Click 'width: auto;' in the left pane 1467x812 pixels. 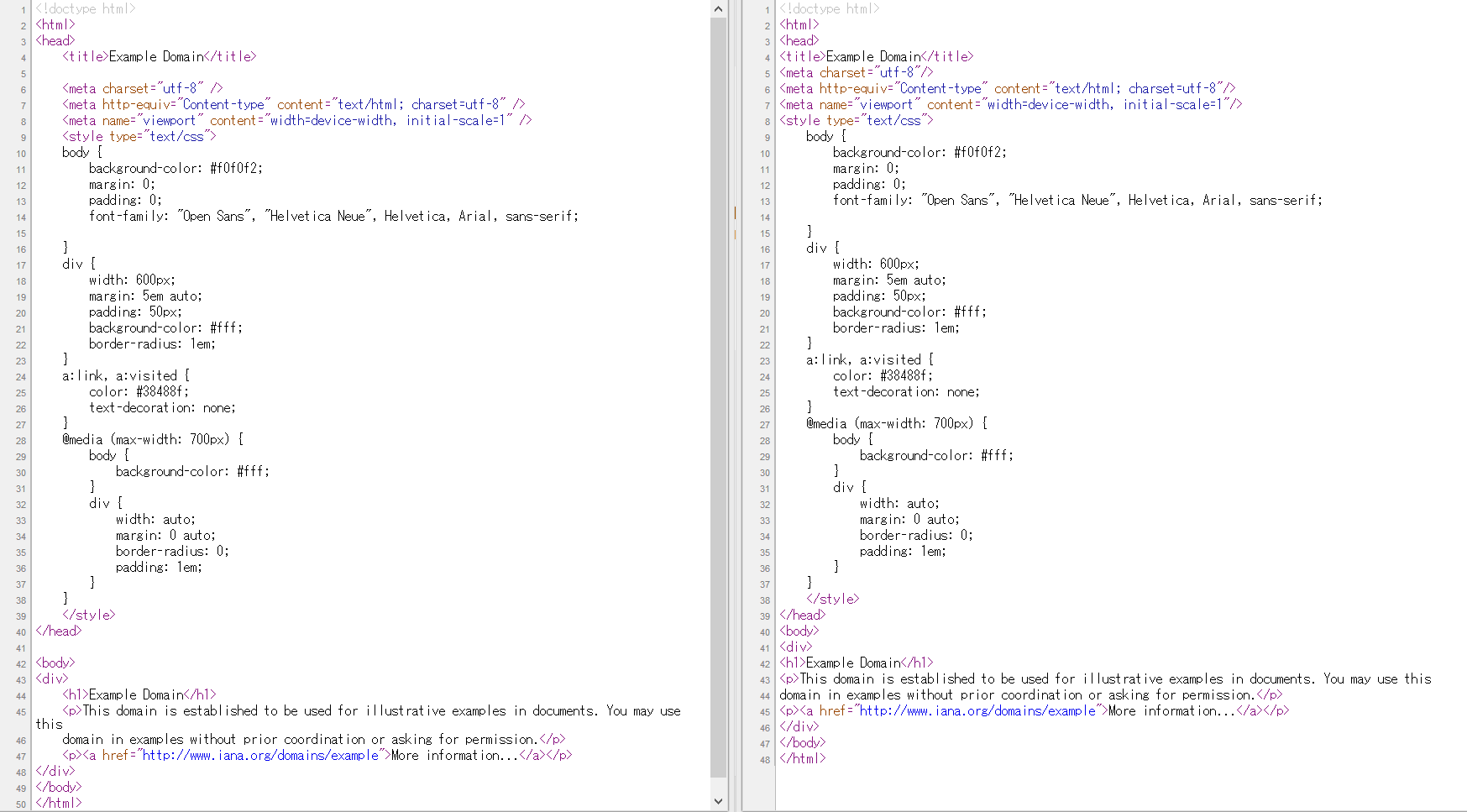[156, 520]
